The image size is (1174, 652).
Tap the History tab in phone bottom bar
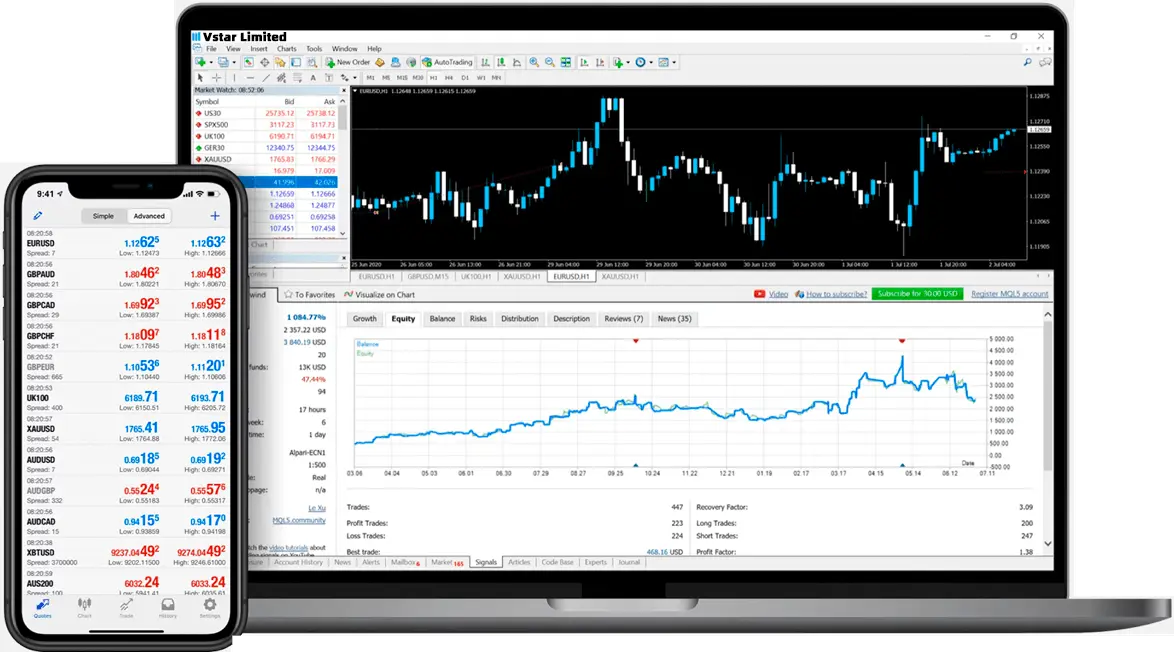click(x=168, y=607)
